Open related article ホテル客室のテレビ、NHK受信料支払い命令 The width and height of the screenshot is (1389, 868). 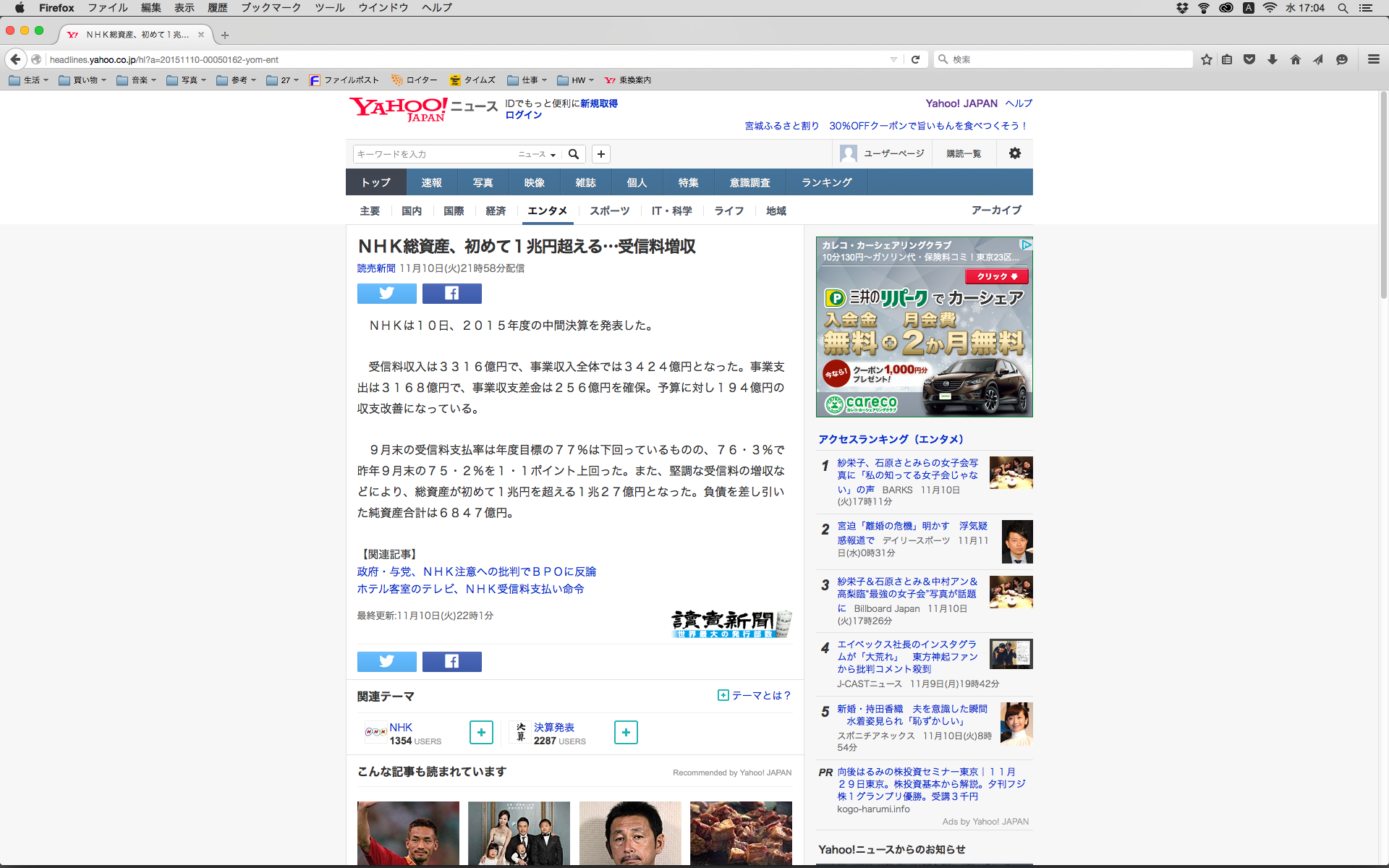click(470, 589)
